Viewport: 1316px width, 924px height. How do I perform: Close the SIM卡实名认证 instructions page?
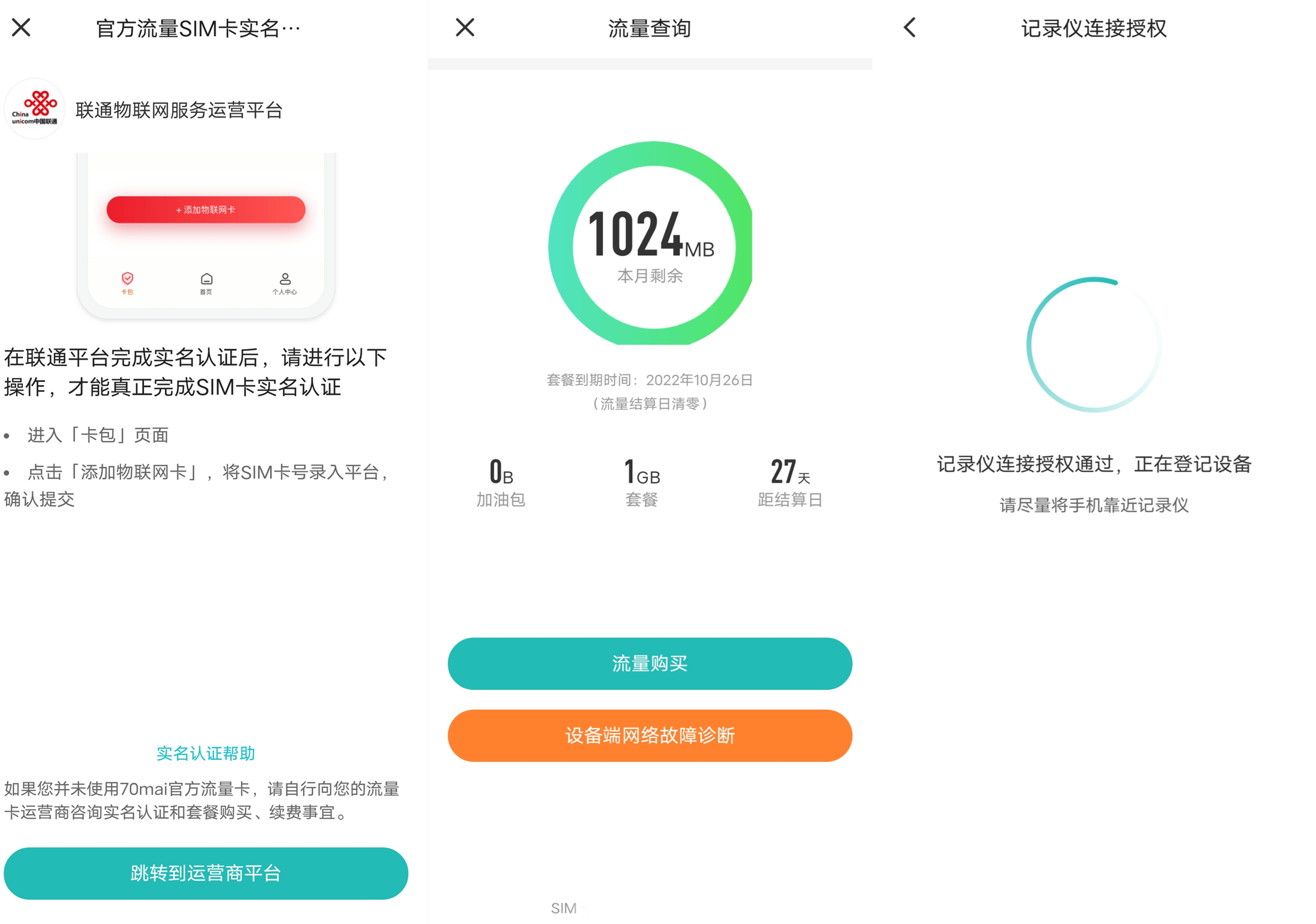click(x=21, y=28)
